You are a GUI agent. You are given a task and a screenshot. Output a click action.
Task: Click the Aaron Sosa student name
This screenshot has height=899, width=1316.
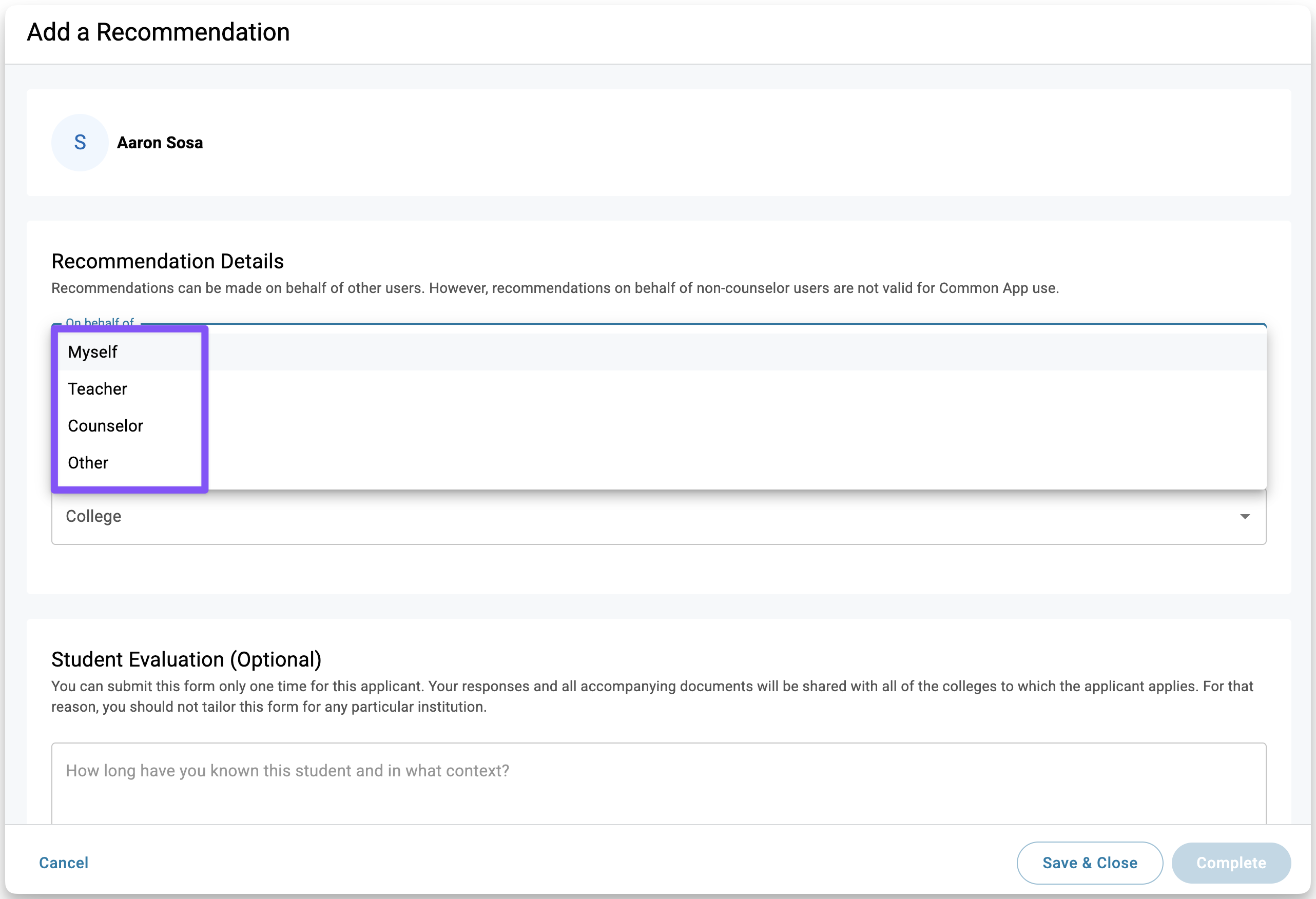160,143
